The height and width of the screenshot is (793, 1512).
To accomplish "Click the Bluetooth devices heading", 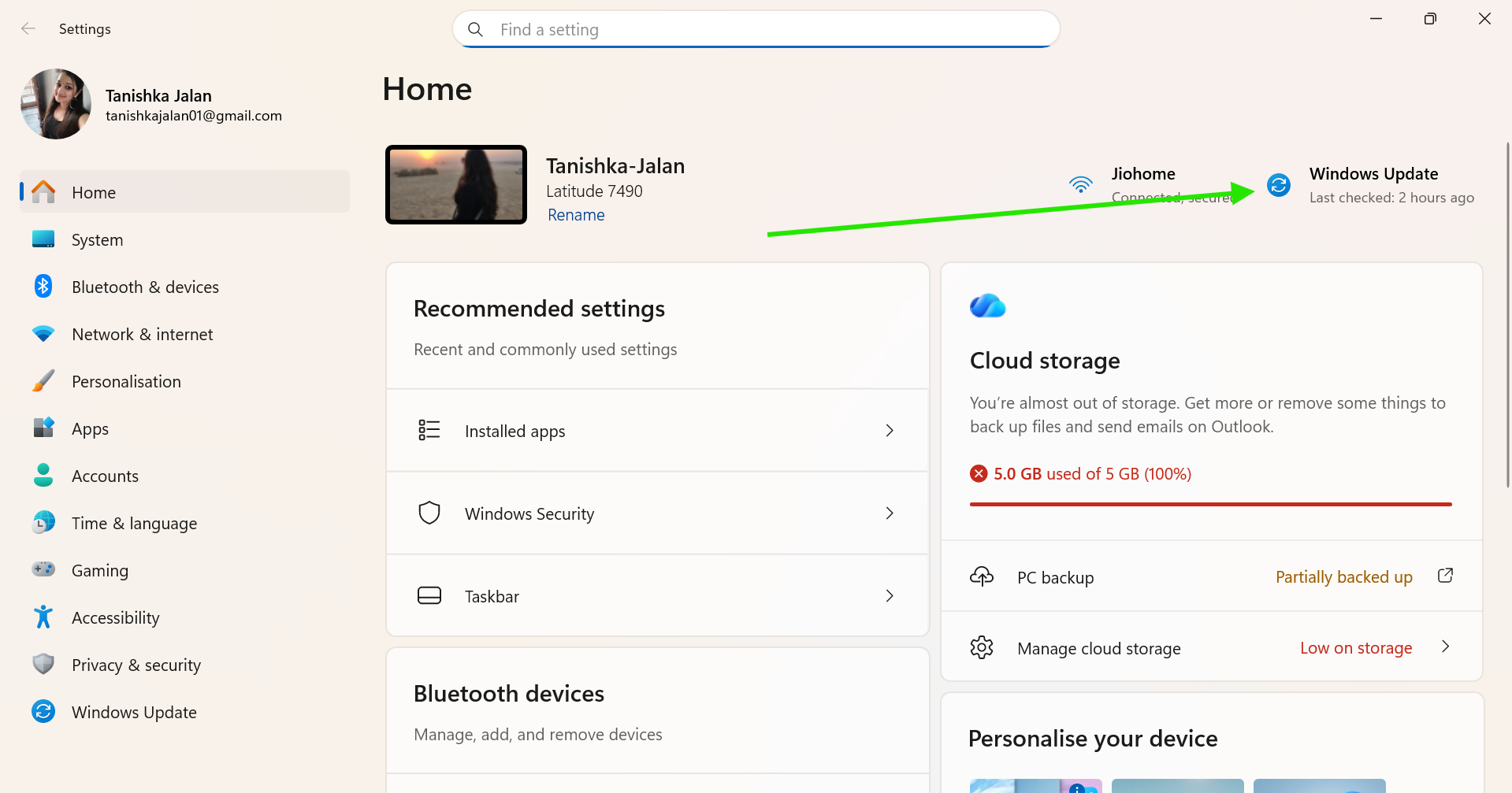I will pos(509,694).
